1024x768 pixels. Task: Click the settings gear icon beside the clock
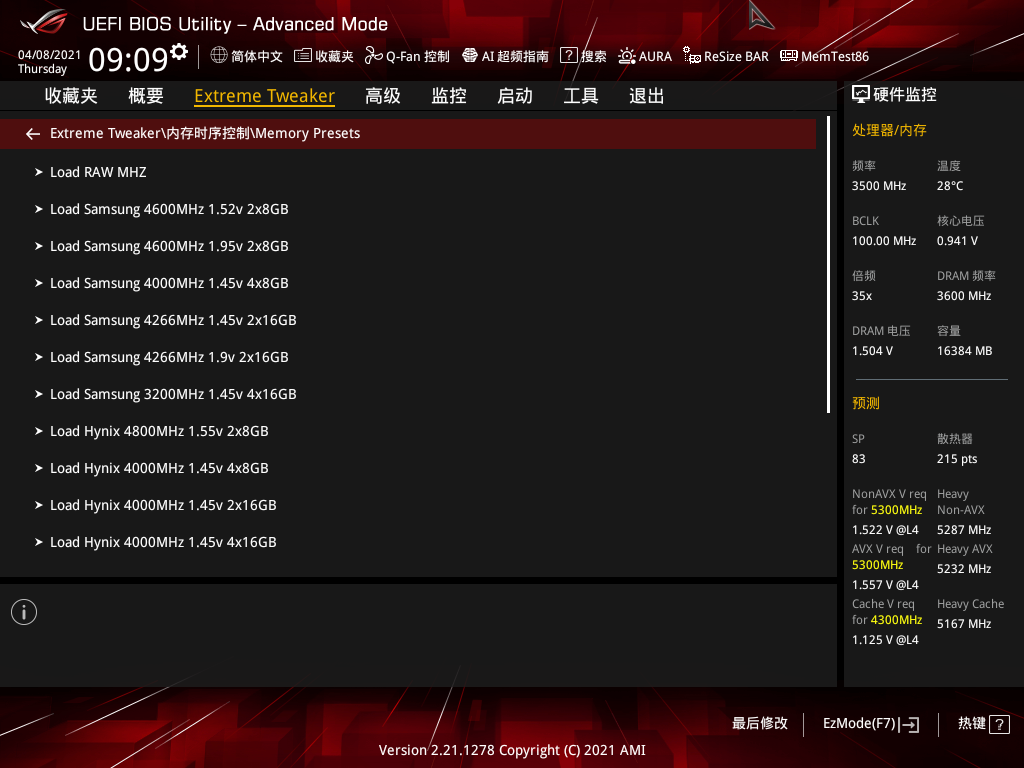[179, 52]
